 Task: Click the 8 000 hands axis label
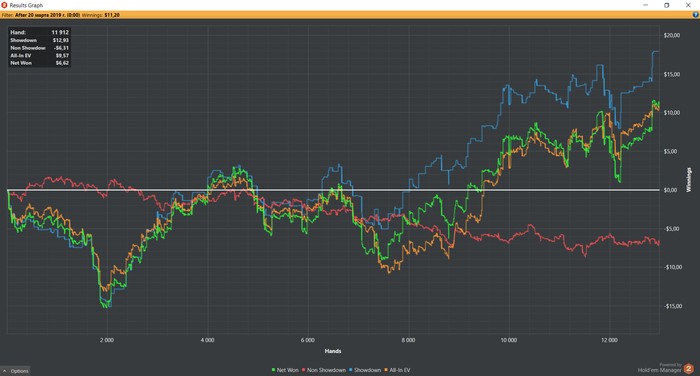click(408, 340)
